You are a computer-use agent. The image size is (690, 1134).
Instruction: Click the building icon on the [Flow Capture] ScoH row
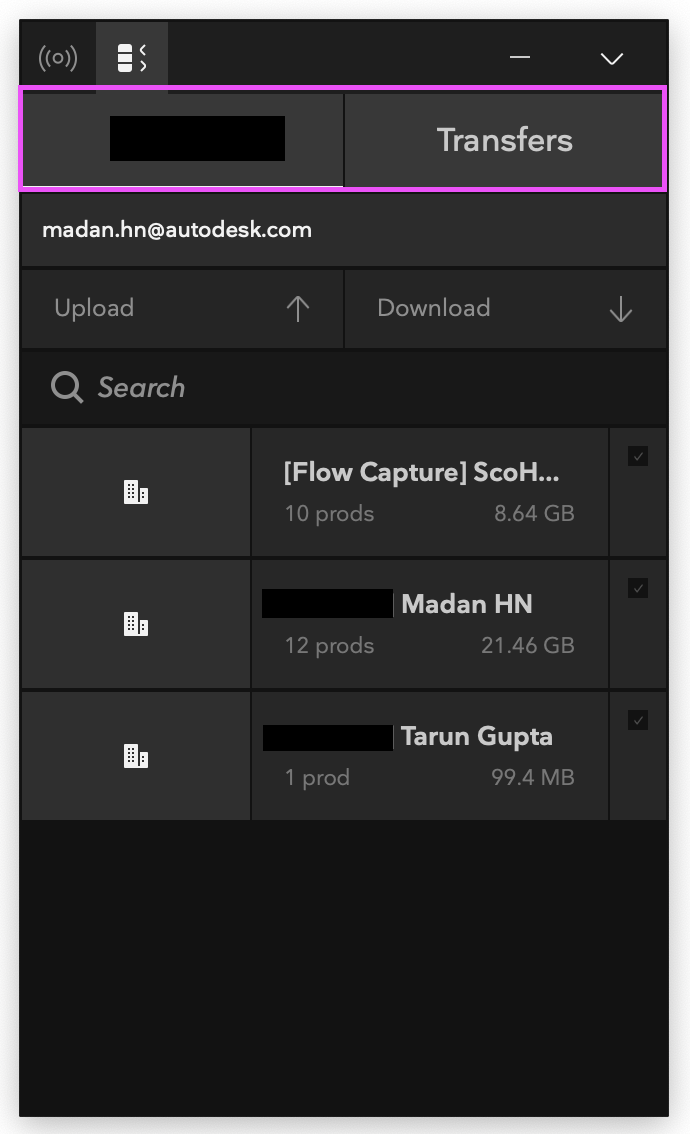coord(135,491)
